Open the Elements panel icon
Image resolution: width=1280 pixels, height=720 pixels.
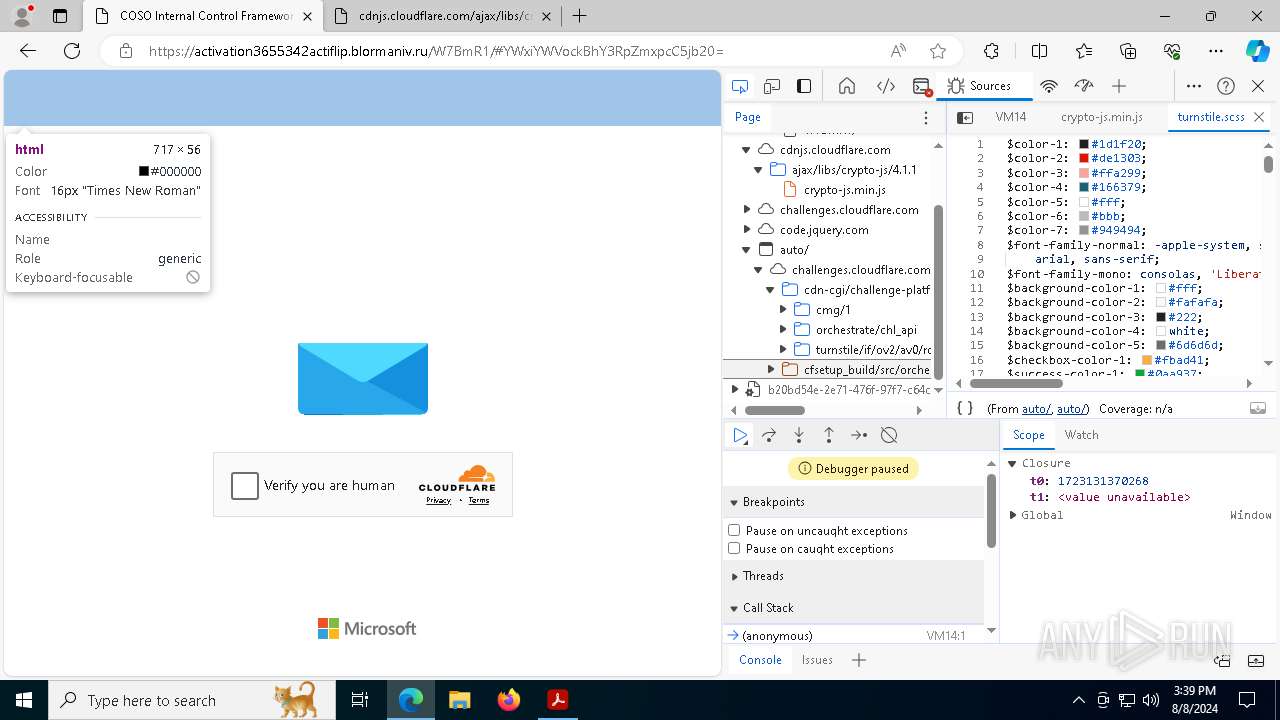tap(886, 86)
